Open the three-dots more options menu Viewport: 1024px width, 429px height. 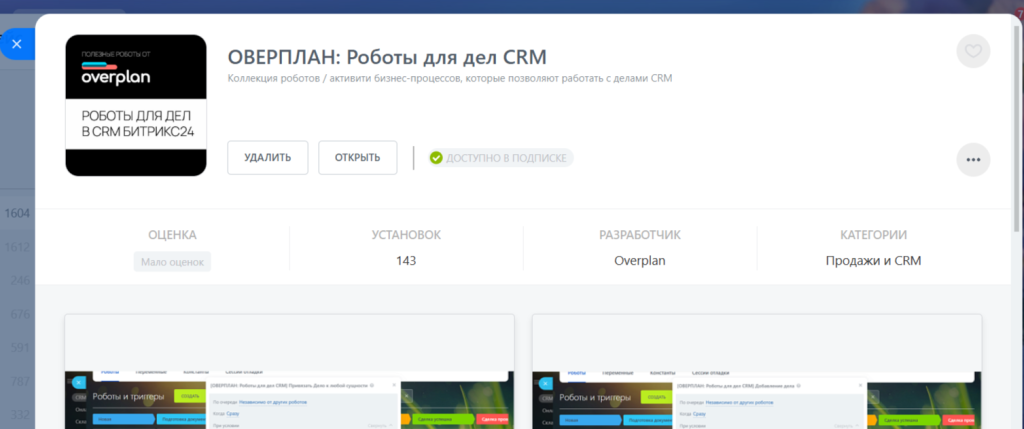point(973,159)
